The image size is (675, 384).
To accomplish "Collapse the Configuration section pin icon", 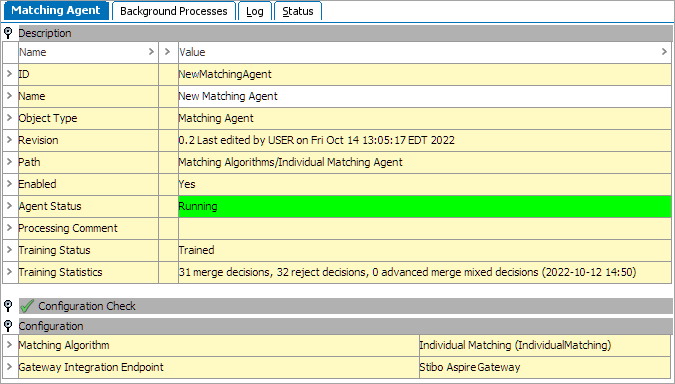I will point(8,326).
